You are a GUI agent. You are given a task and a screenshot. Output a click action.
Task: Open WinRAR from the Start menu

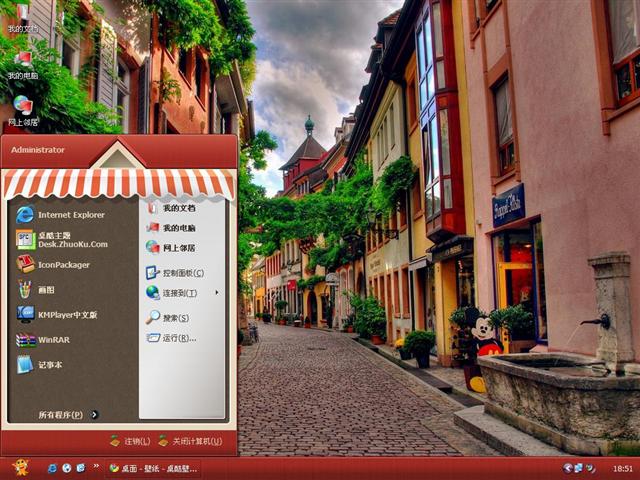point(43,340)
